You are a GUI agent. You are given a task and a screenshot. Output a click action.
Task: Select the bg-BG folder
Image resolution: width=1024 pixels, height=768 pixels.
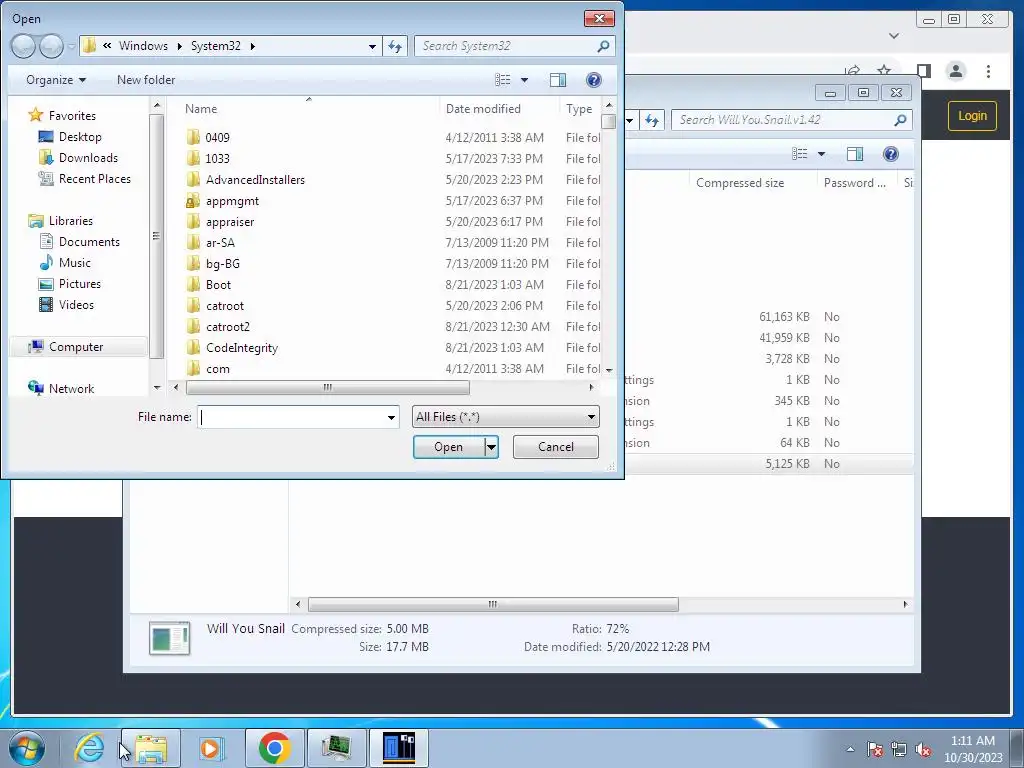pos(223,263)
